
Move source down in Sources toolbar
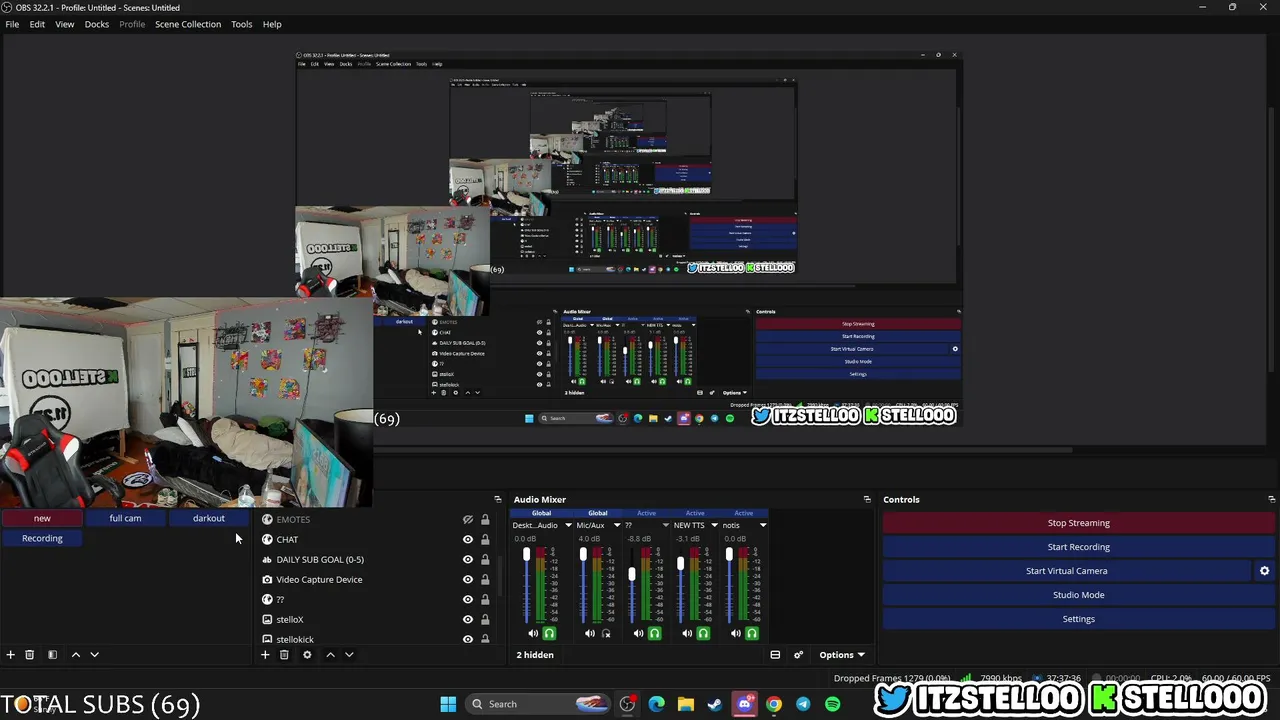pos(349,655)
